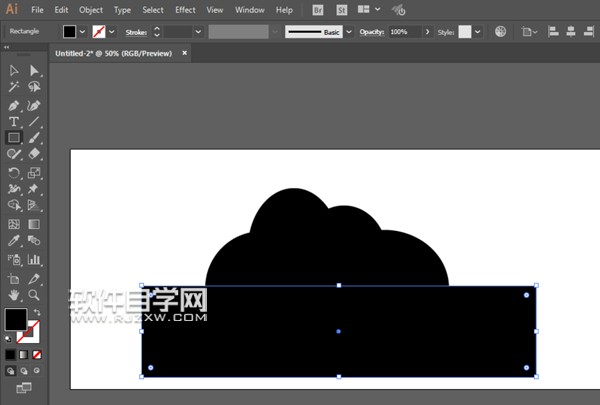
Task: Open the Object menu
Action: pos(91,9)
